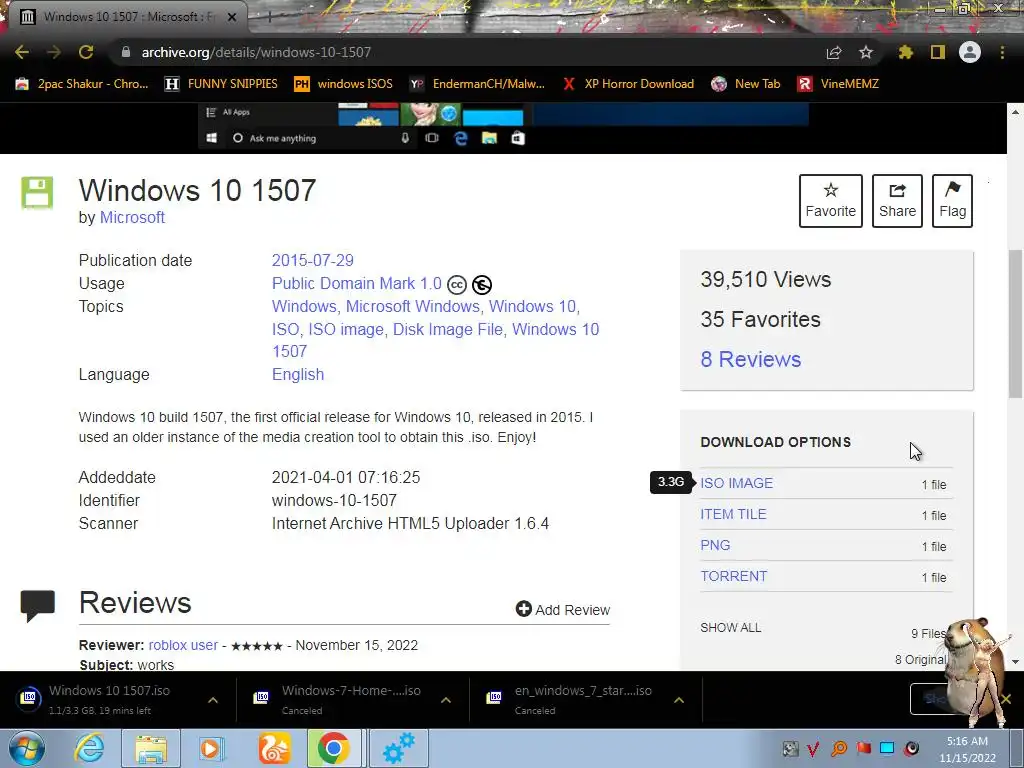
Task: Open the English language link
Action: tap(298, 375)
